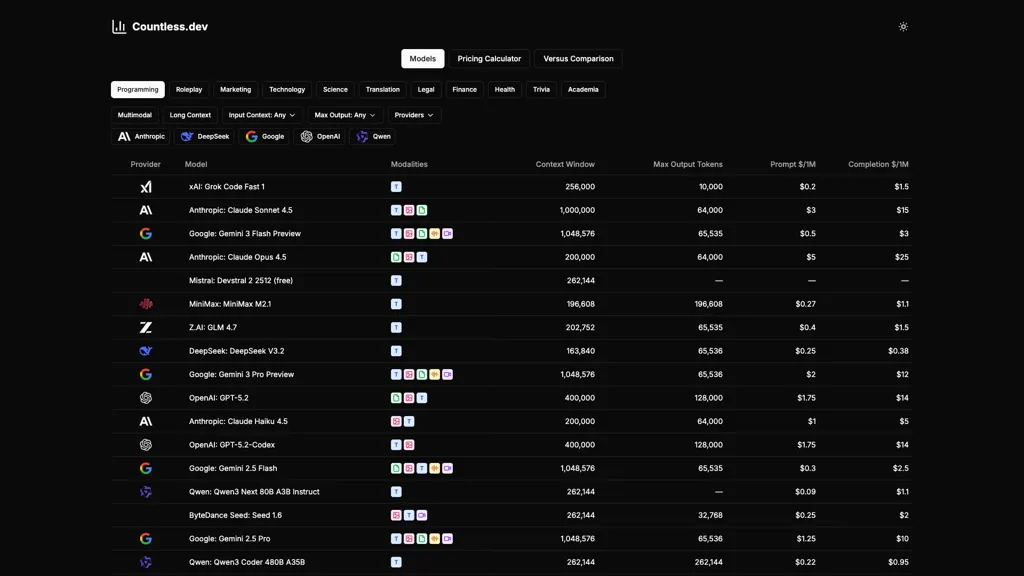Open the Max Output: Any dropdown
1024x576 pixels.
point(345,114)
